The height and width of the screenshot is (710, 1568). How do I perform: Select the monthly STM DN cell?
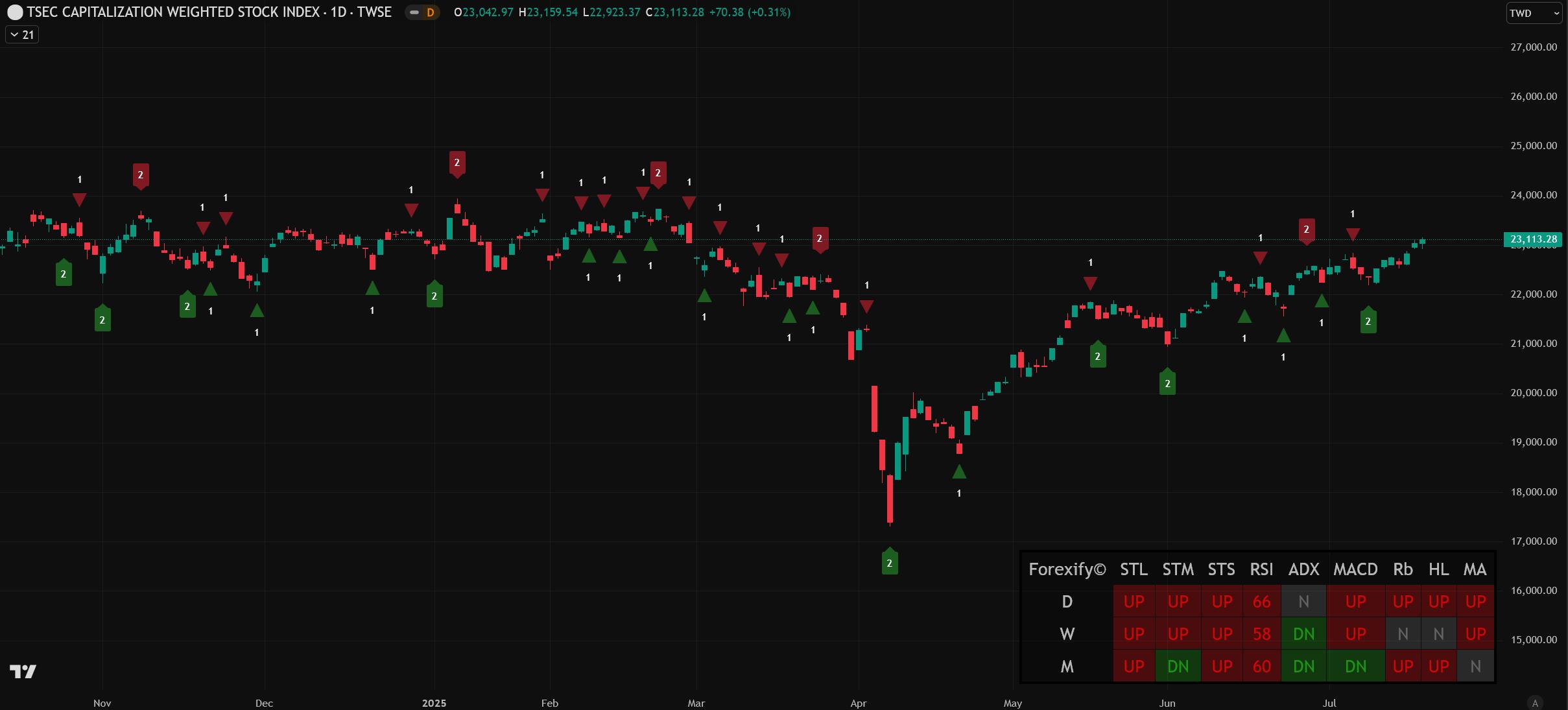pos(1178,666)
